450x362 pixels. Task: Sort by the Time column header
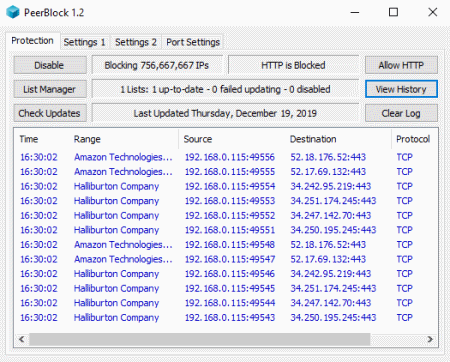(x=42, y=139)
